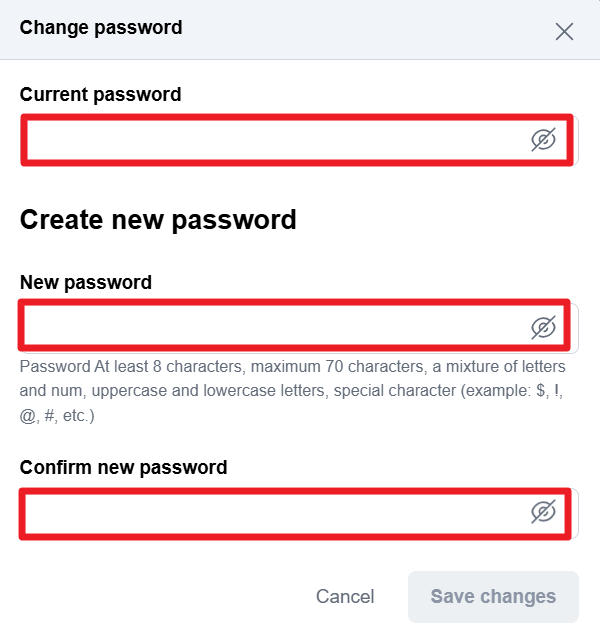Click the X icon in dialog header
The image size is (600, 641).
pos(564,31)
